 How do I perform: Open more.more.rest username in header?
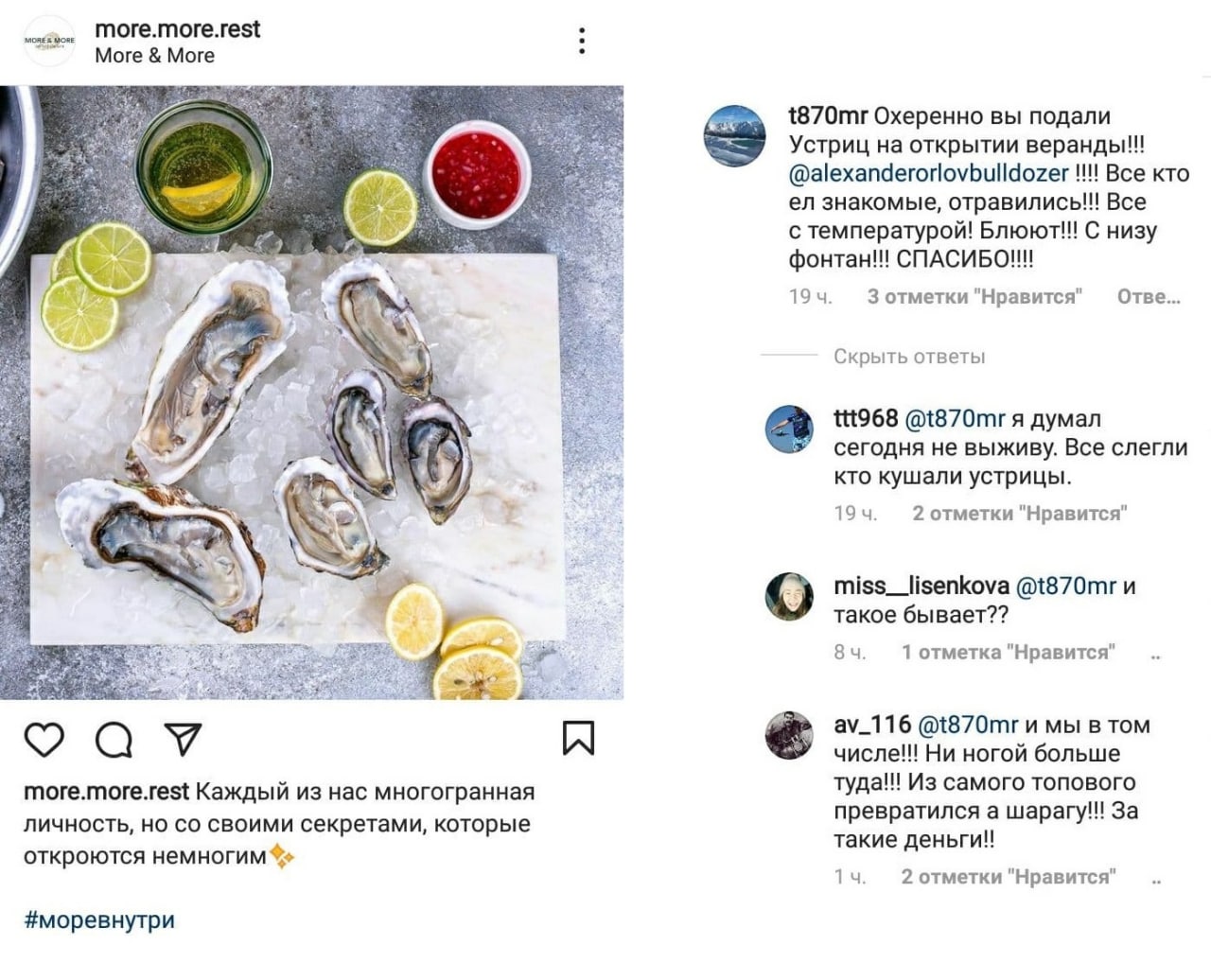click(177, 29)
